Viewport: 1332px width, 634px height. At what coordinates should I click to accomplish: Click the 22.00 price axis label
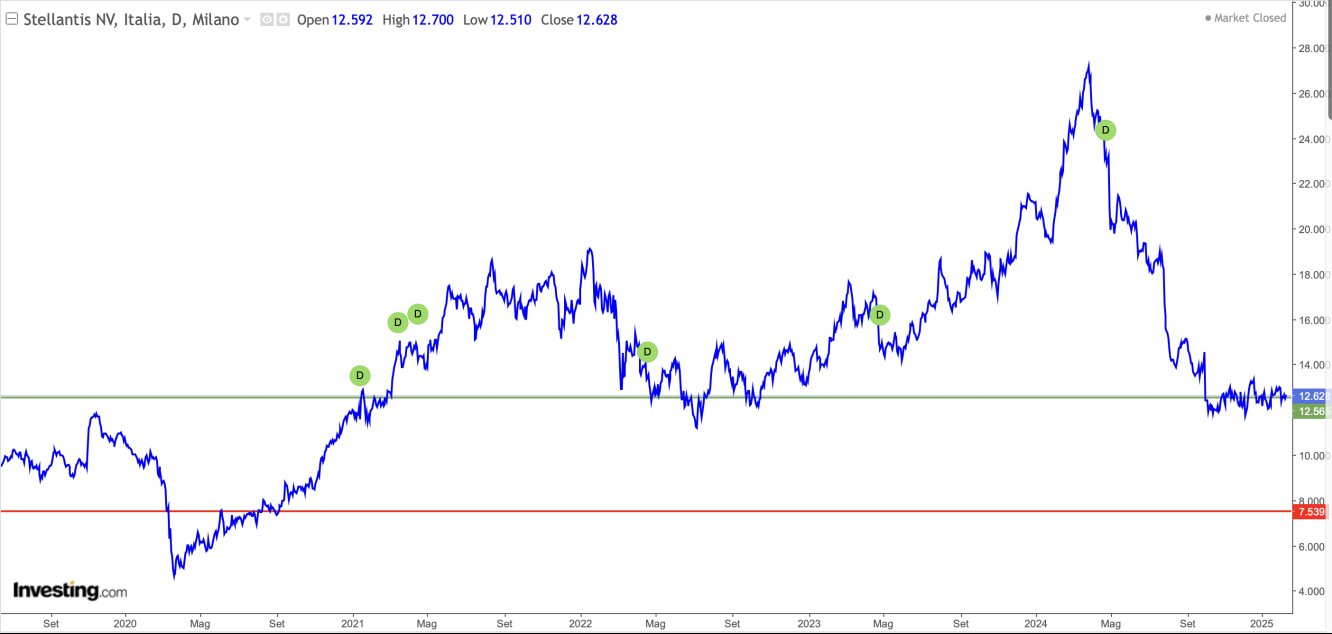(1313, 184)
